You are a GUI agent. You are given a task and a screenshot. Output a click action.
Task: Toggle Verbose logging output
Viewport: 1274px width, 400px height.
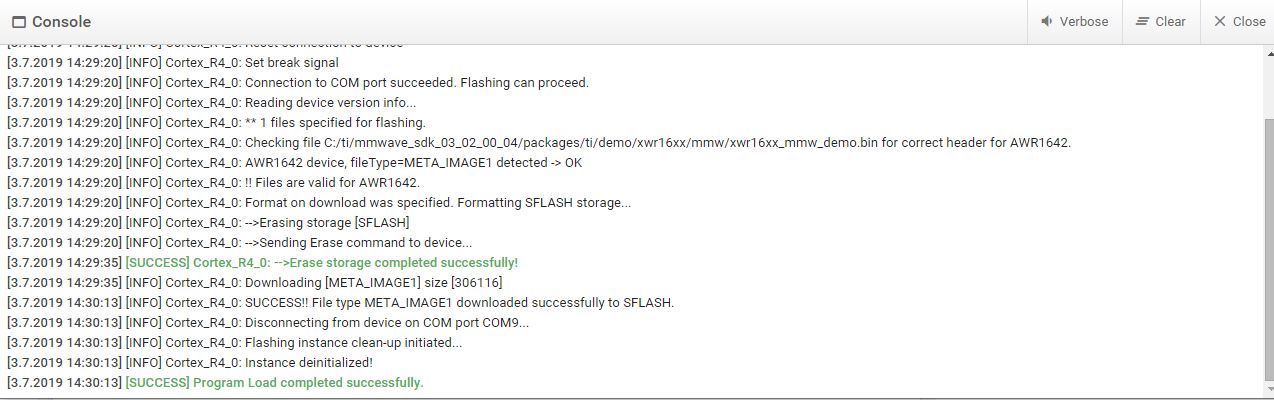click(x=1075, y=21)
